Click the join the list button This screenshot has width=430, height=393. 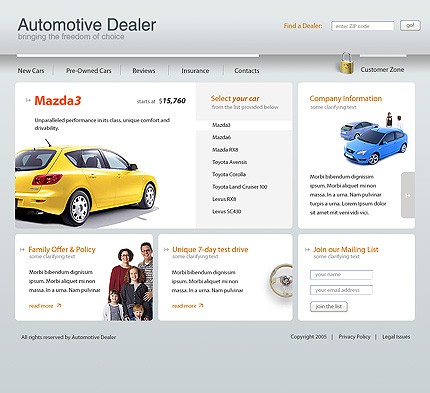(329, 306)
